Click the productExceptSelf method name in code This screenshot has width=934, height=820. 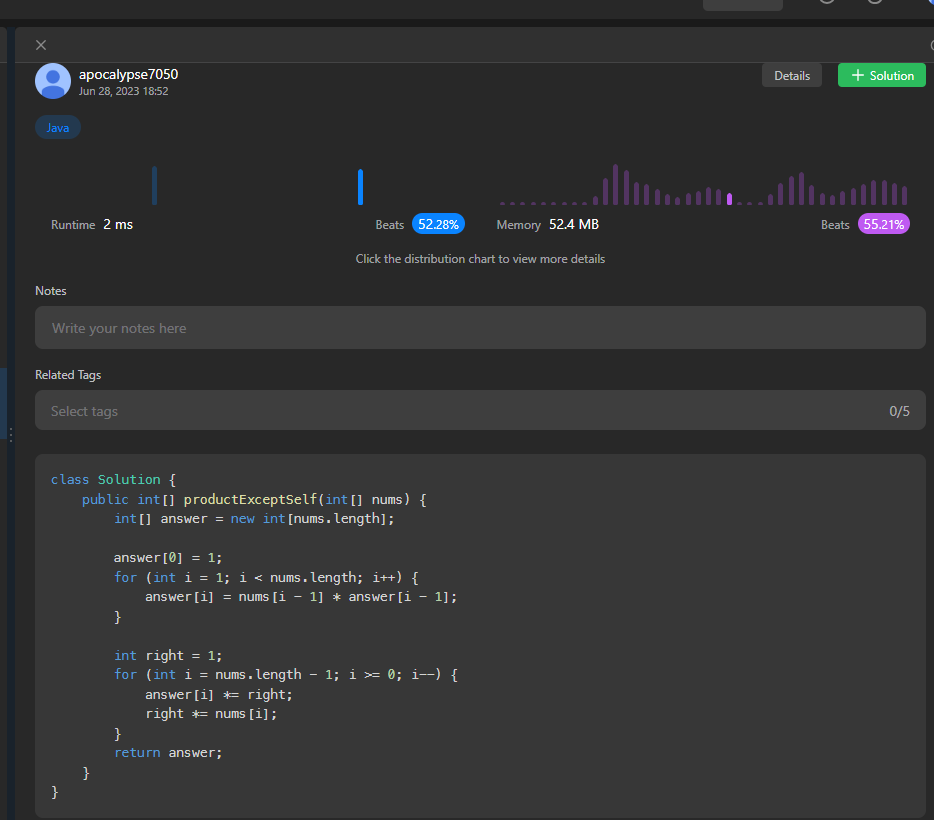(250, 499)
